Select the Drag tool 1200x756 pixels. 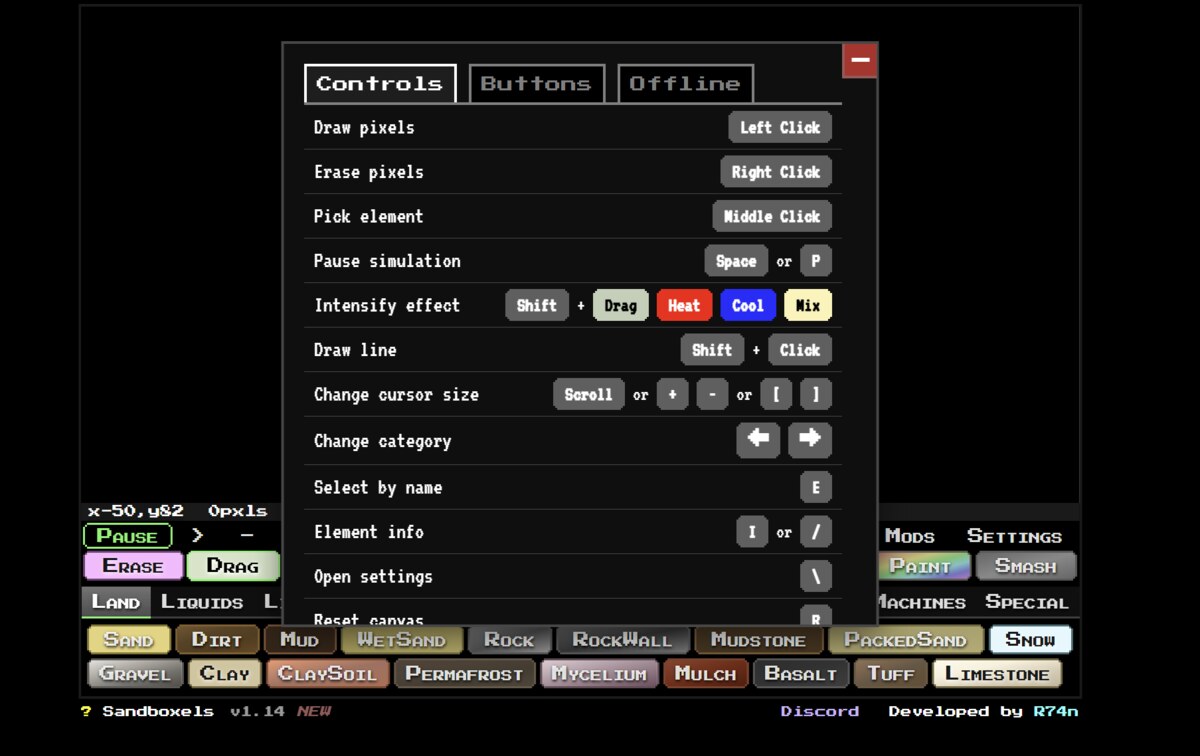click(233, 566)
